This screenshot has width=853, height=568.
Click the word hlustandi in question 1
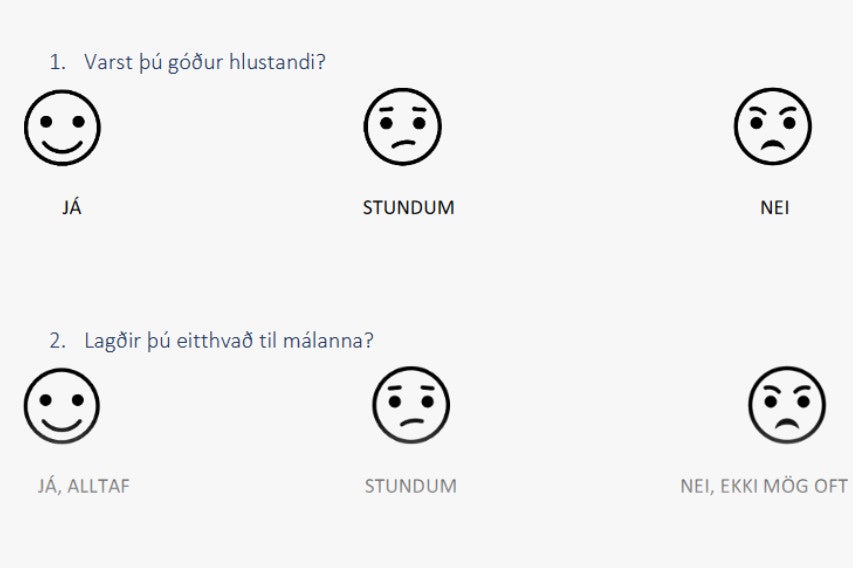pyautogui.click(x=277, y=62)
